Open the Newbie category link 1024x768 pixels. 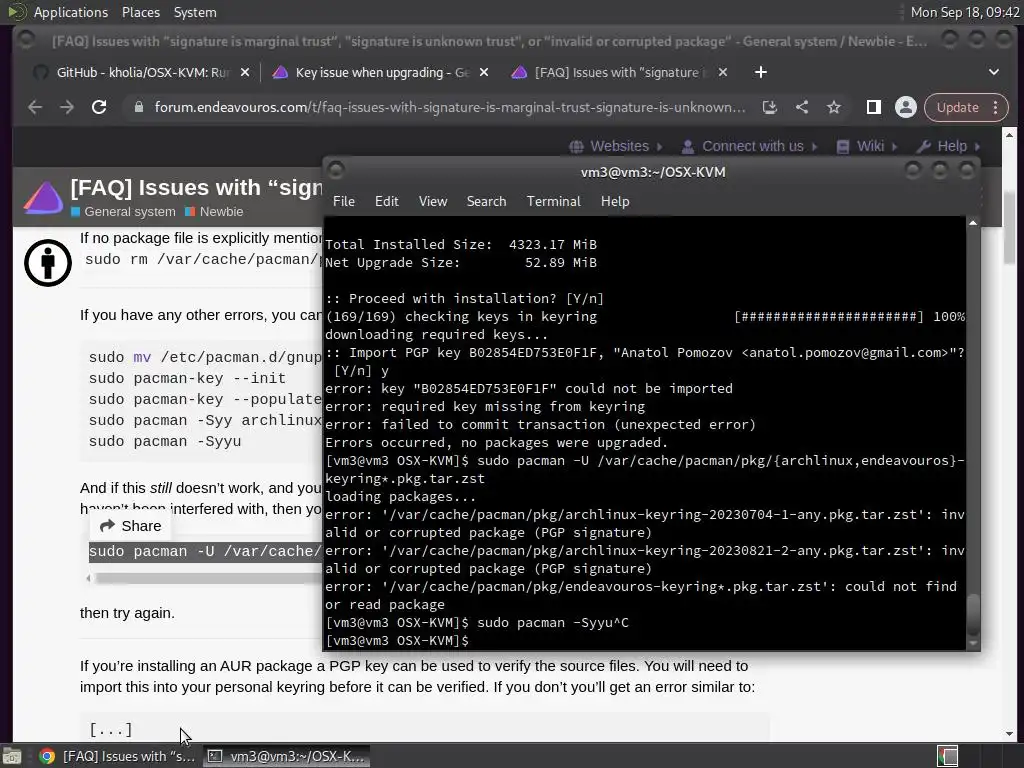click(x=214, y=212)
